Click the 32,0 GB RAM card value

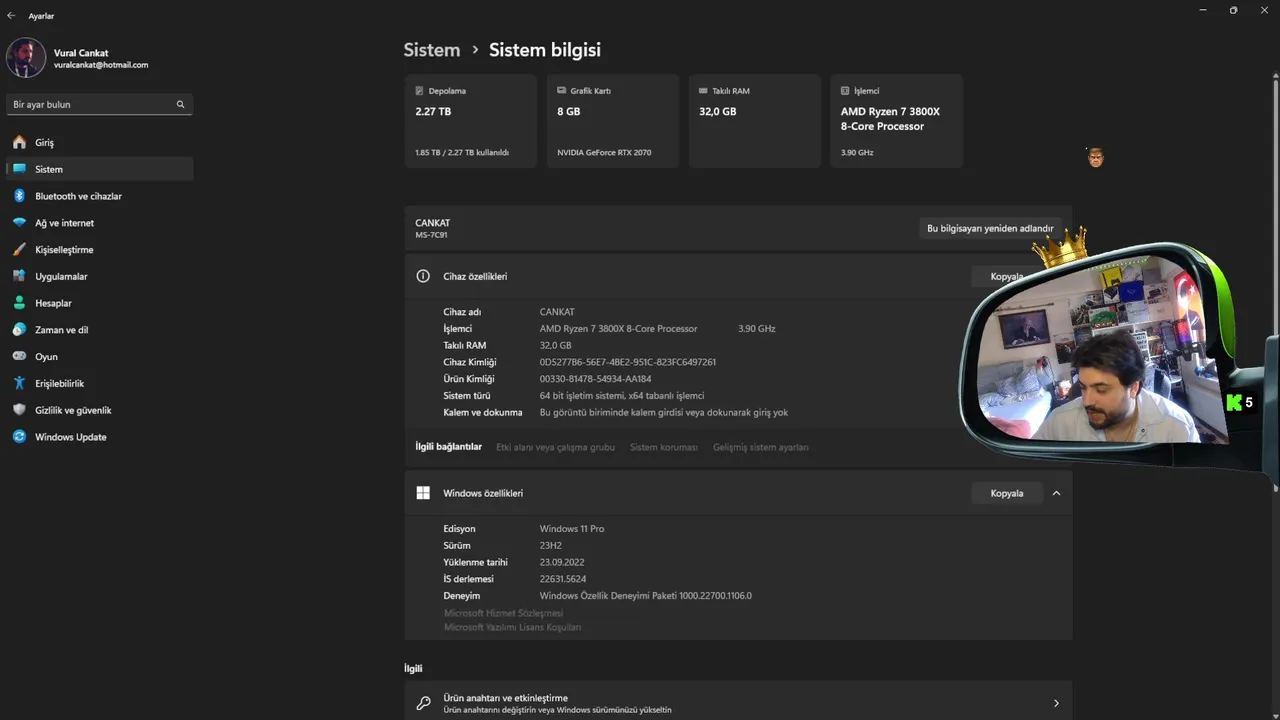(717, 112)
